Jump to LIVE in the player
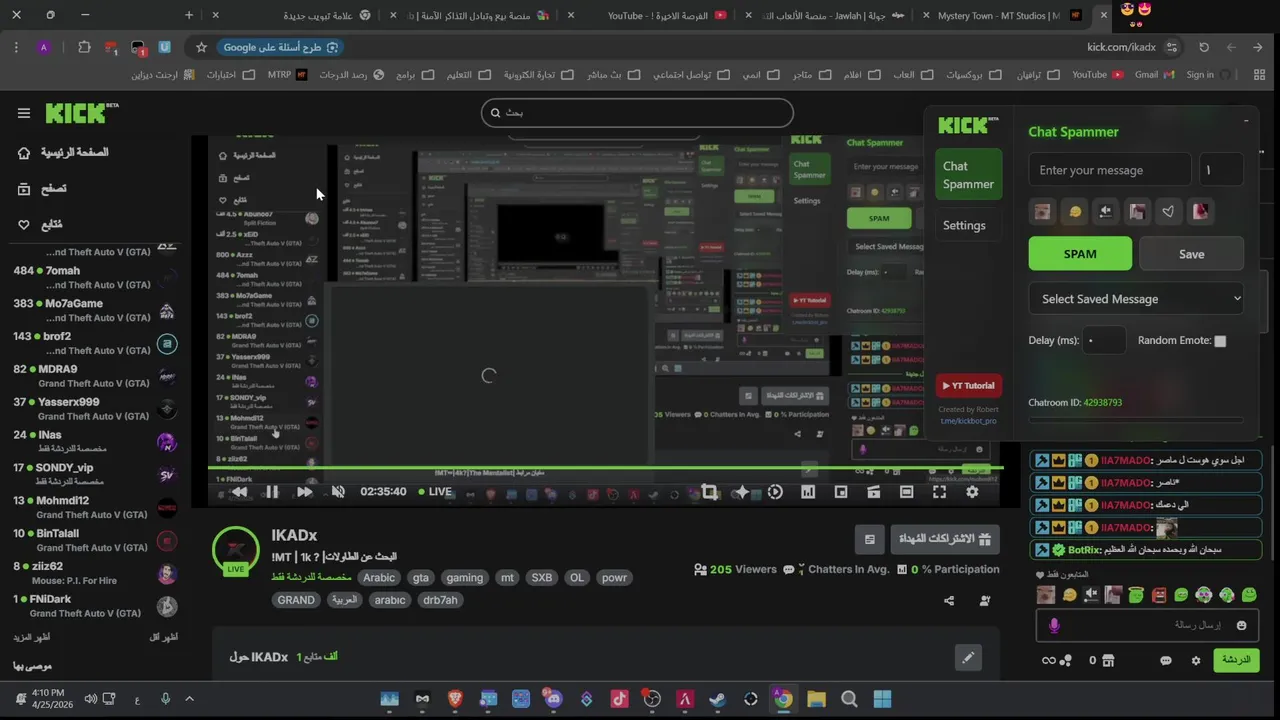The image size is (1280, 720). tap(435, 492)
